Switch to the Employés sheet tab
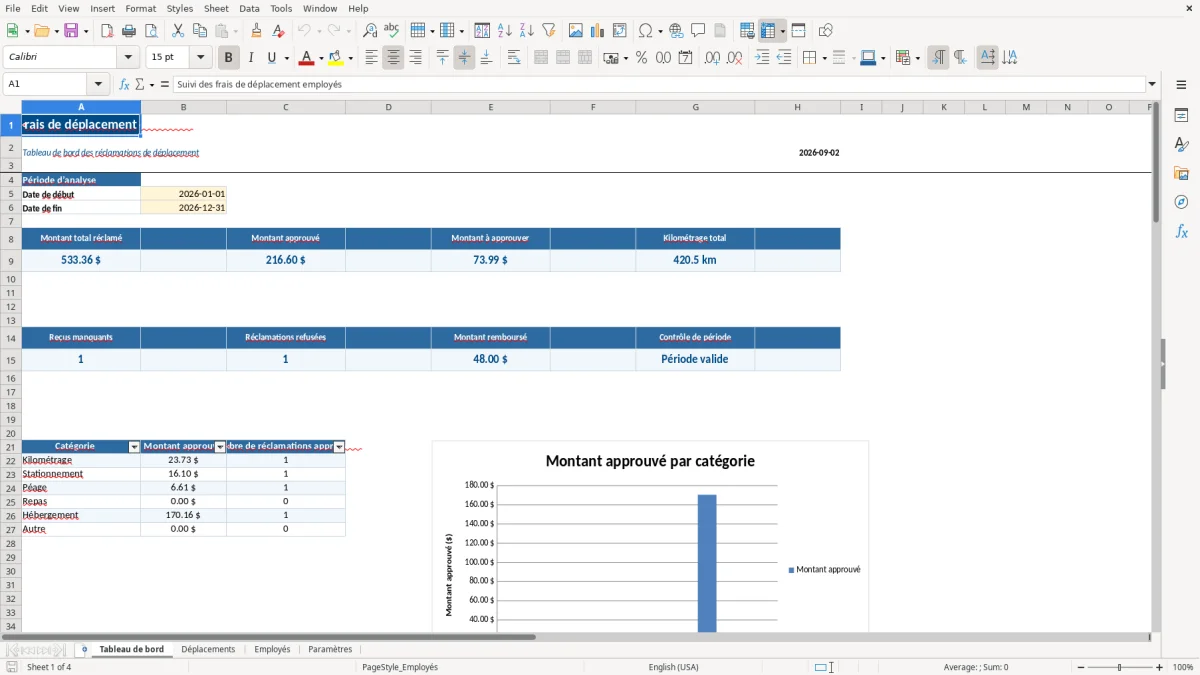1200x675 pixels. click(272, 650)
